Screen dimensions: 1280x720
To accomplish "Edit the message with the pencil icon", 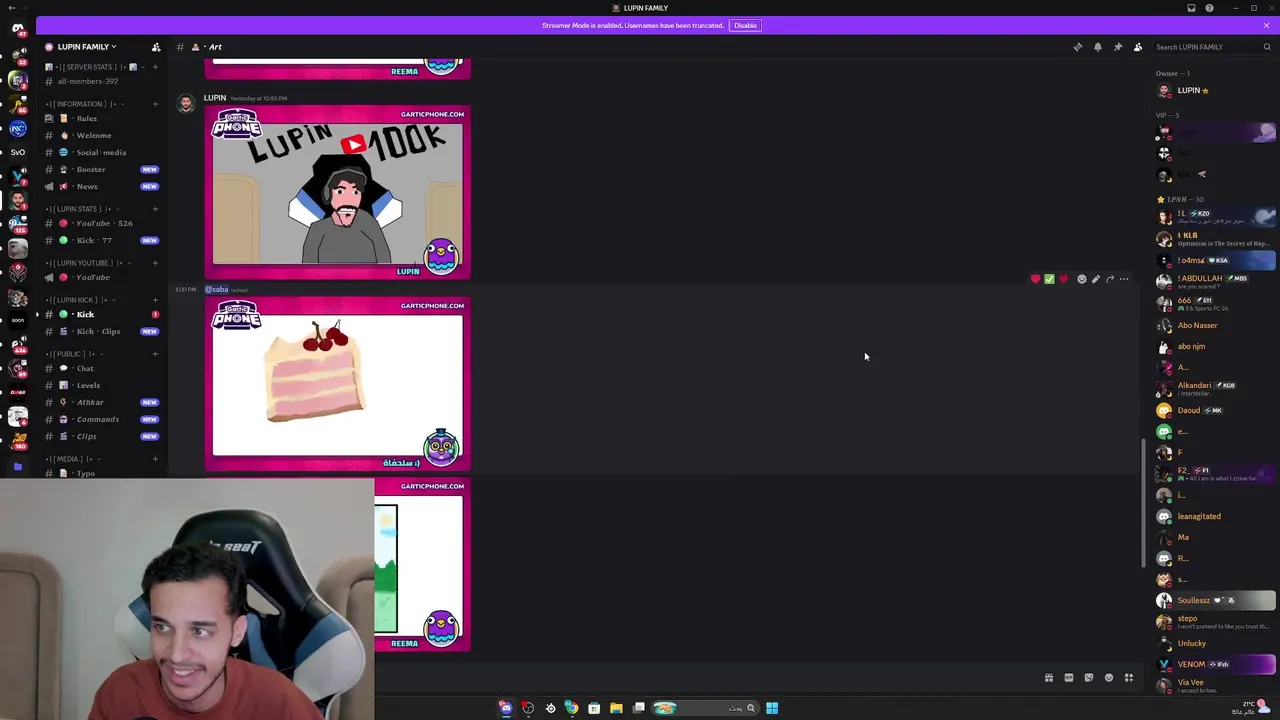I will point(1095,279).
